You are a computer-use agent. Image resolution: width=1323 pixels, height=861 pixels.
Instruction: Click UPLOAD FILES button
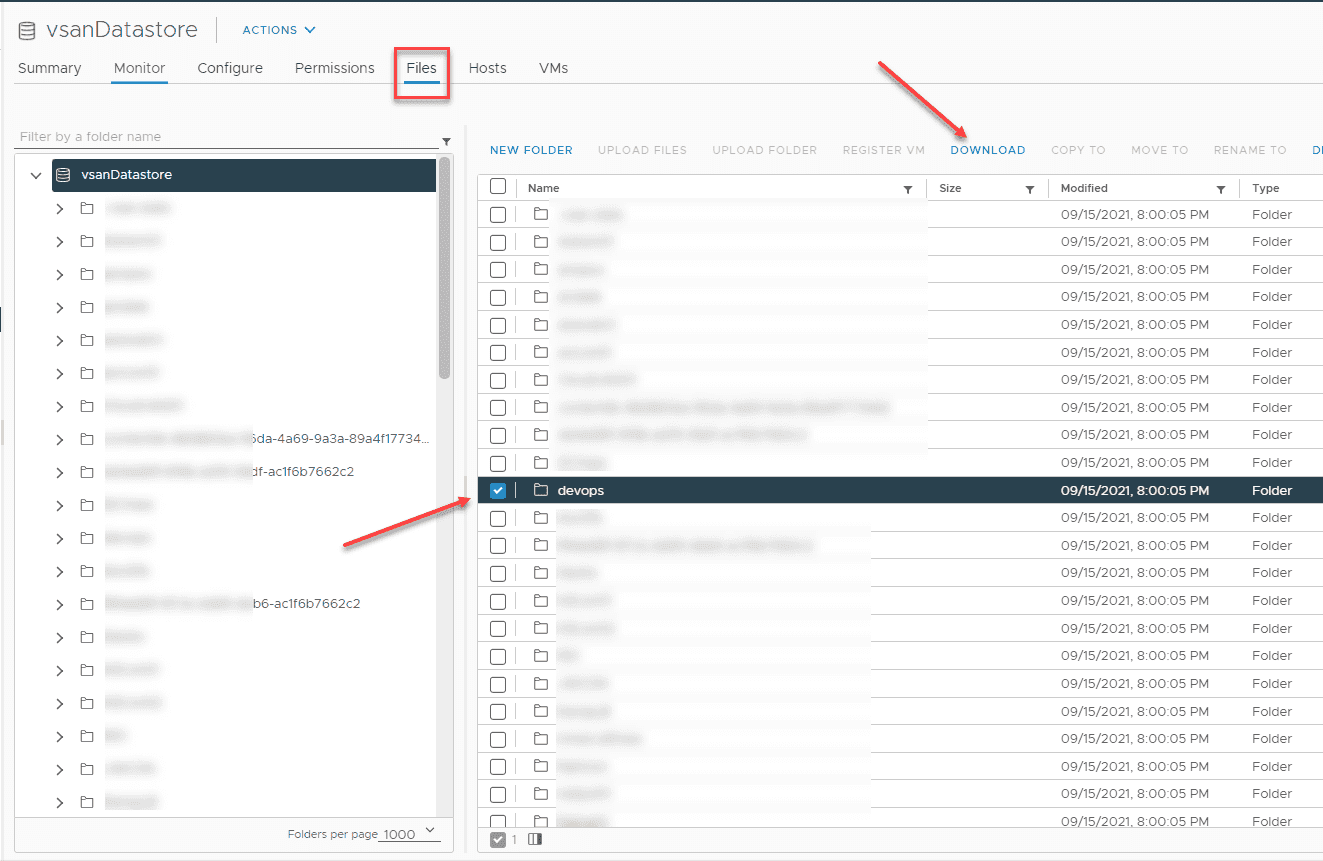click(642, 150)
